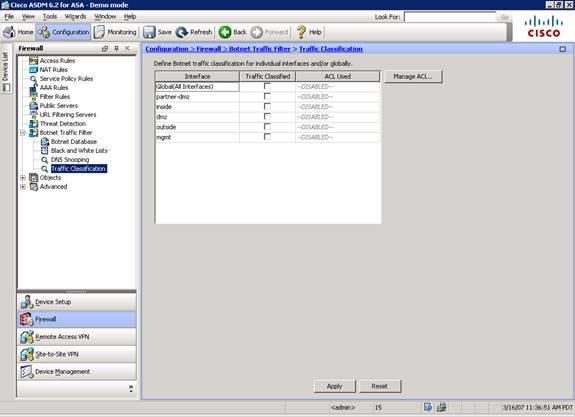
Task: Collapse the Botnet Traffic Filter tree node
Action: (x=23, y=133)
